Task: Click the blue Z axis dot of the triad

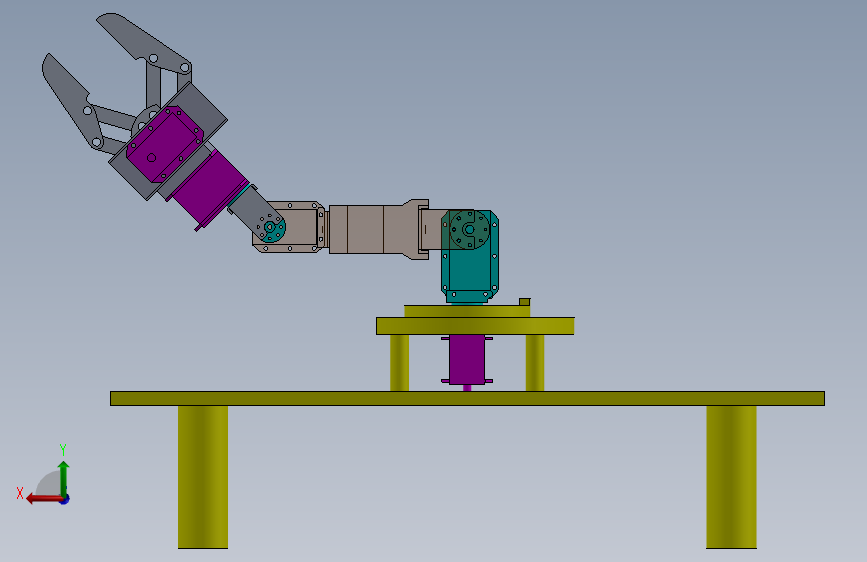Action: [x=65, y=500]
